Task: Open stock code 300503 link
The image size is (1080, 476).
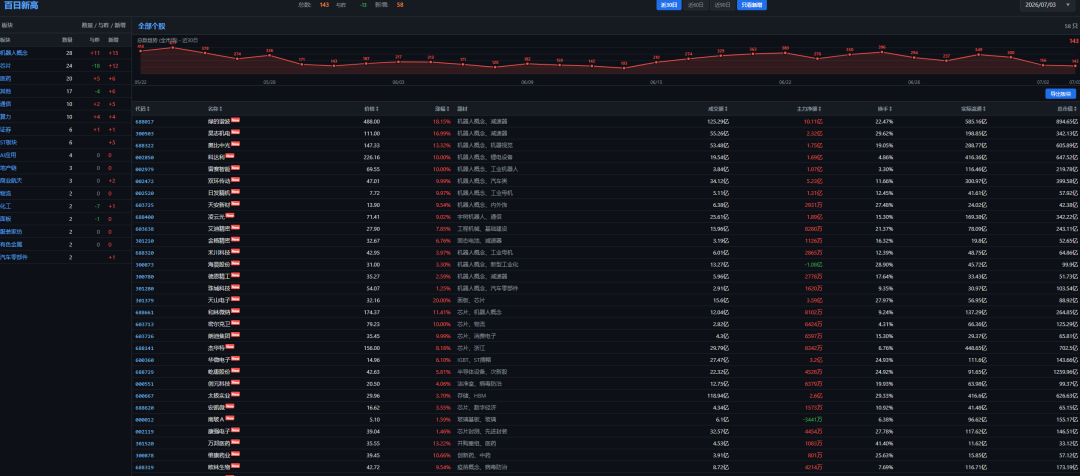Action: 145,133
